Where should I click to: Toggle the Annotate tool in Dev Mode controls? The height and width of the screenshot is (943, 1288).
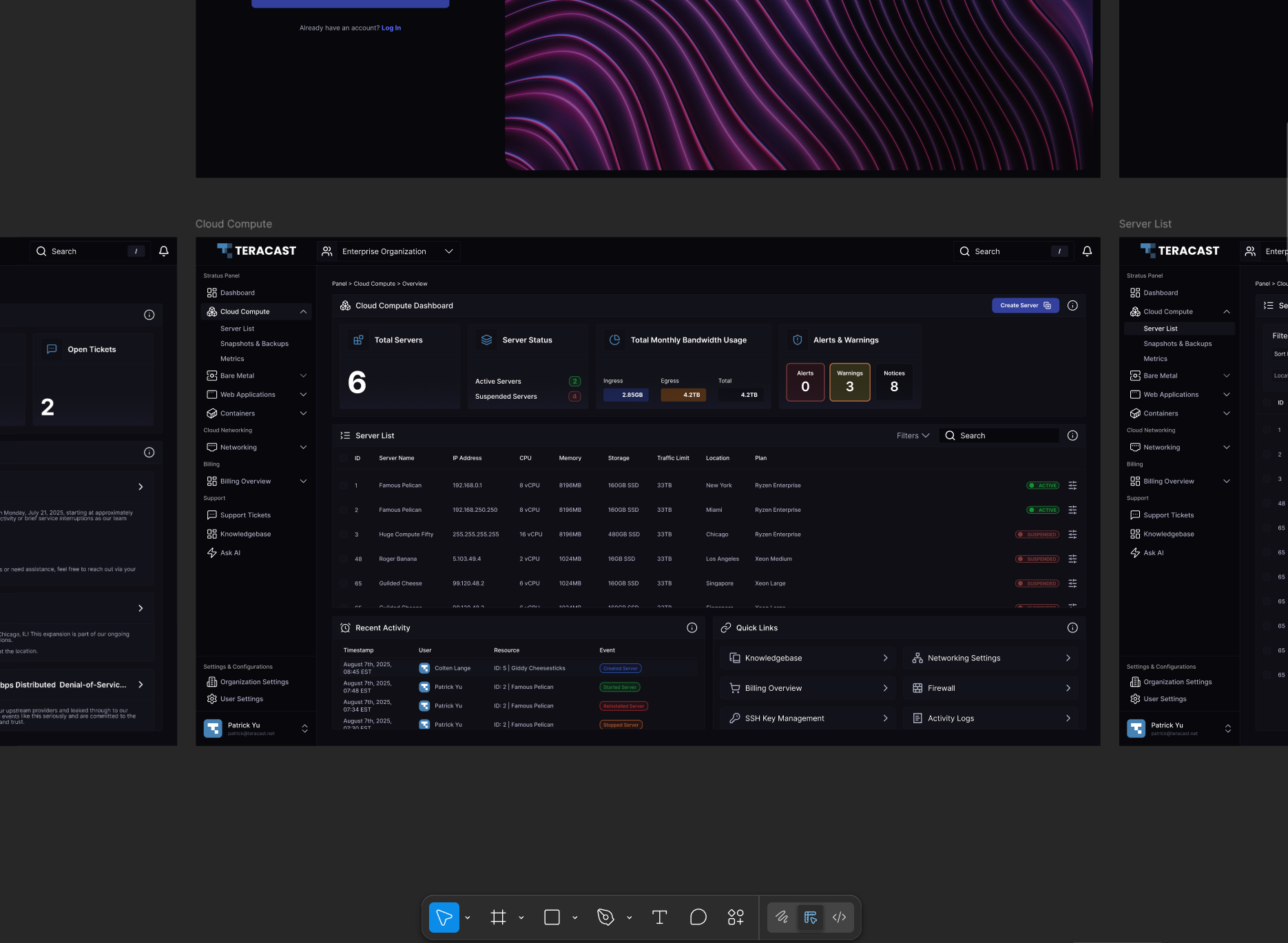pyautogui.click(x=782, y=917)
